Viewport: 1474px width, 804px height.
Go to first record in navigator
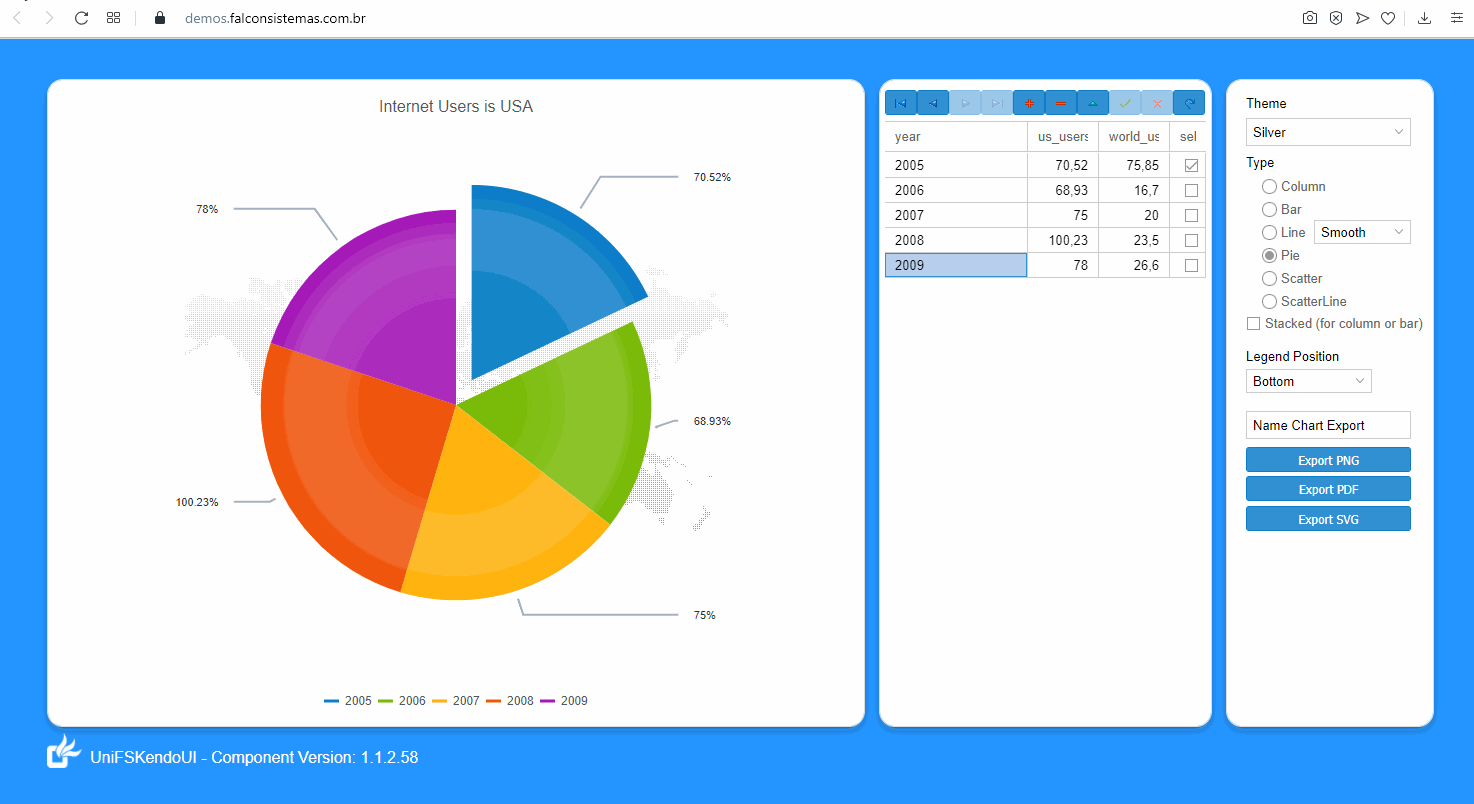coord(901,103)
